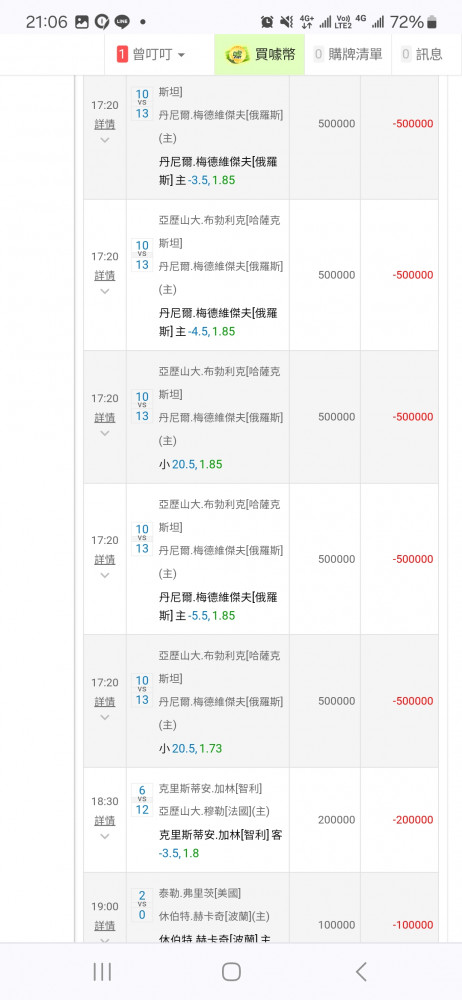Image resolution: width=462 pixels, height=1000 pixels.
Task: Open 詳情 for the -5.5 handicap bet
Action: (x=105, y=560)
